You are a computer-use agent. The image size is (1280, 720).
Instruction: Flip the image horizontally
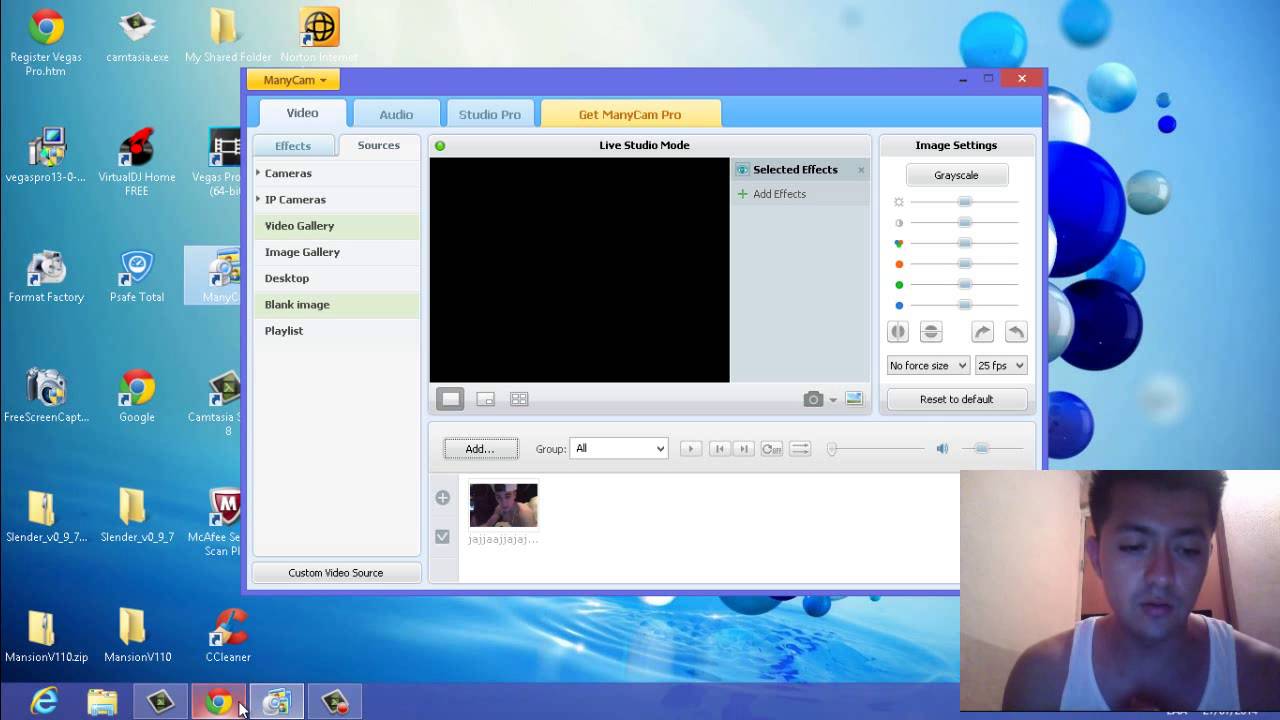coord(898,332)
